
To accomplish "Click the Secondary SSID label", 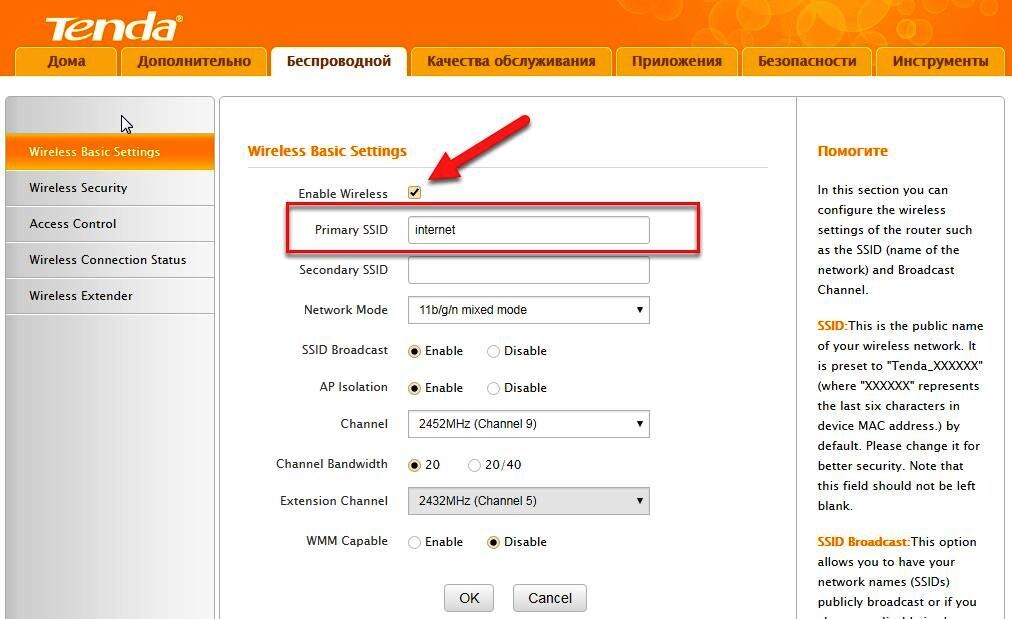I will [x=343, y=270].
